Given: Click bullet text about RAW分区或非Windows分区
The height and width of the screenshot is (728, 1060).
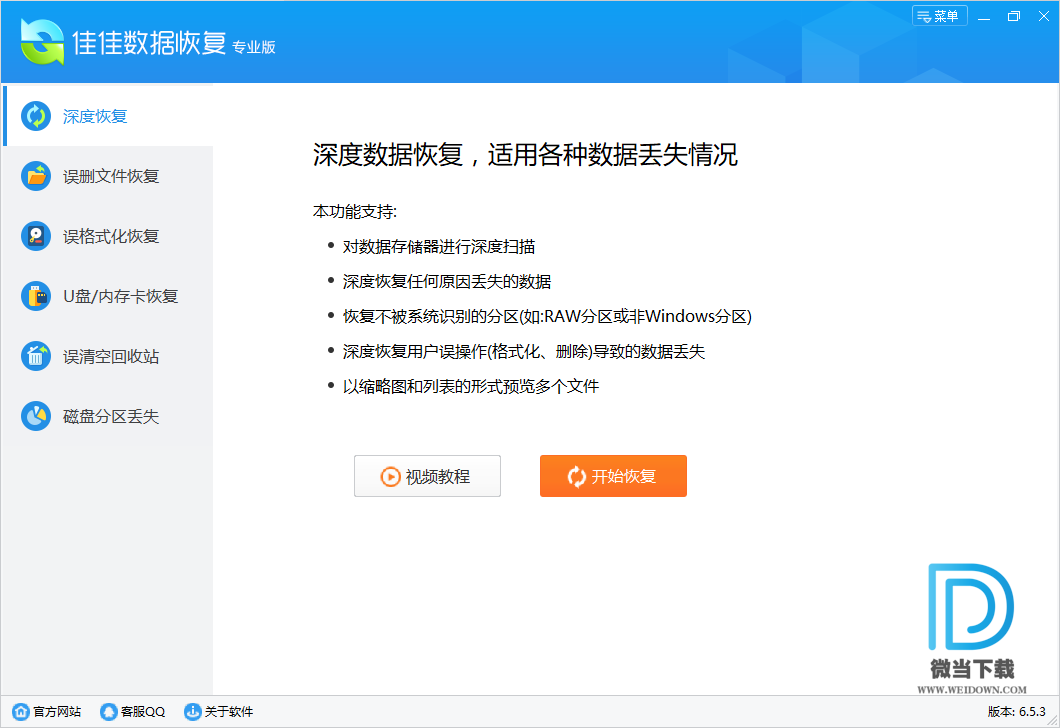Looking at the screenshot, I should [x=547, y=316].
